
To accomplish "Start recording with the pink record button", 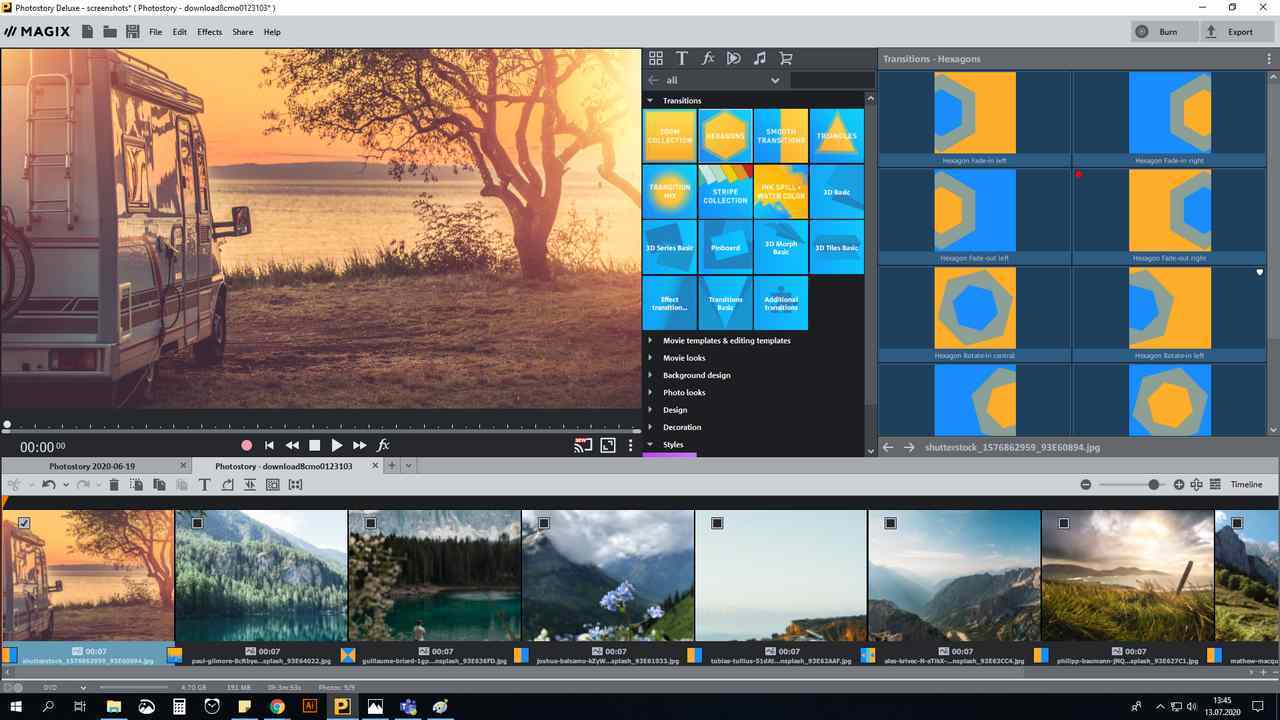I will [x=246, y=445].
